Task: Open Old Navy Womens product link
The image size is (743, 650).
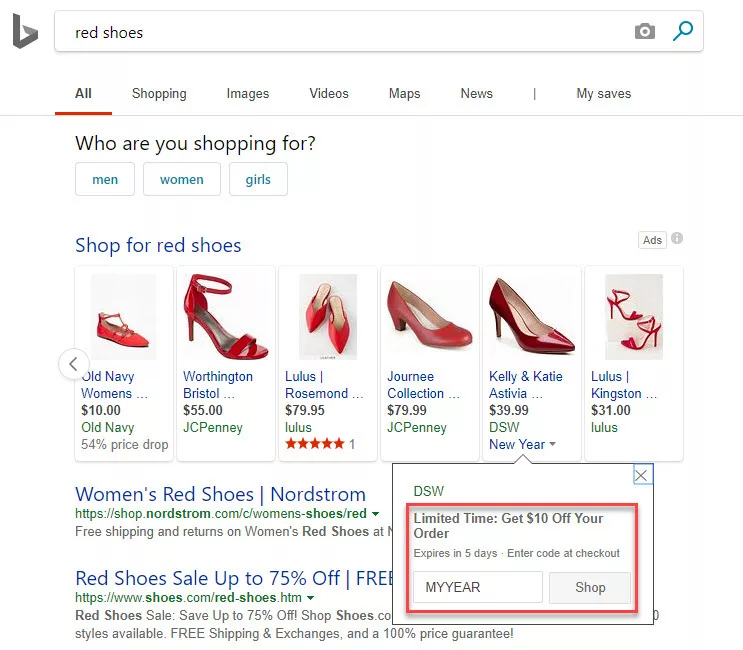Action: [x=114, y=385]
